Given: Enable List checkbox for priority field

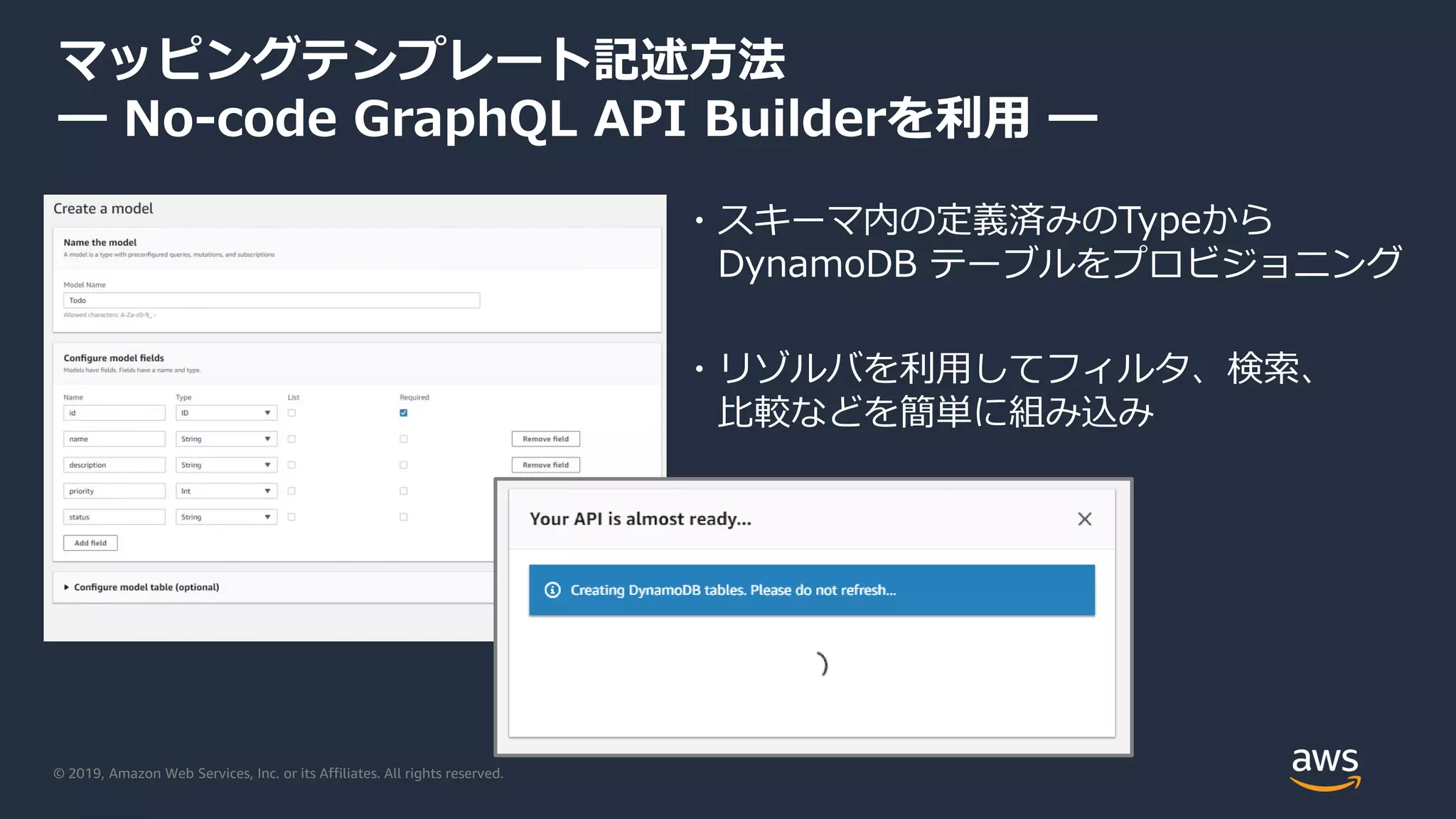Looking at the screenshot, I should click(x=291, y=491).
